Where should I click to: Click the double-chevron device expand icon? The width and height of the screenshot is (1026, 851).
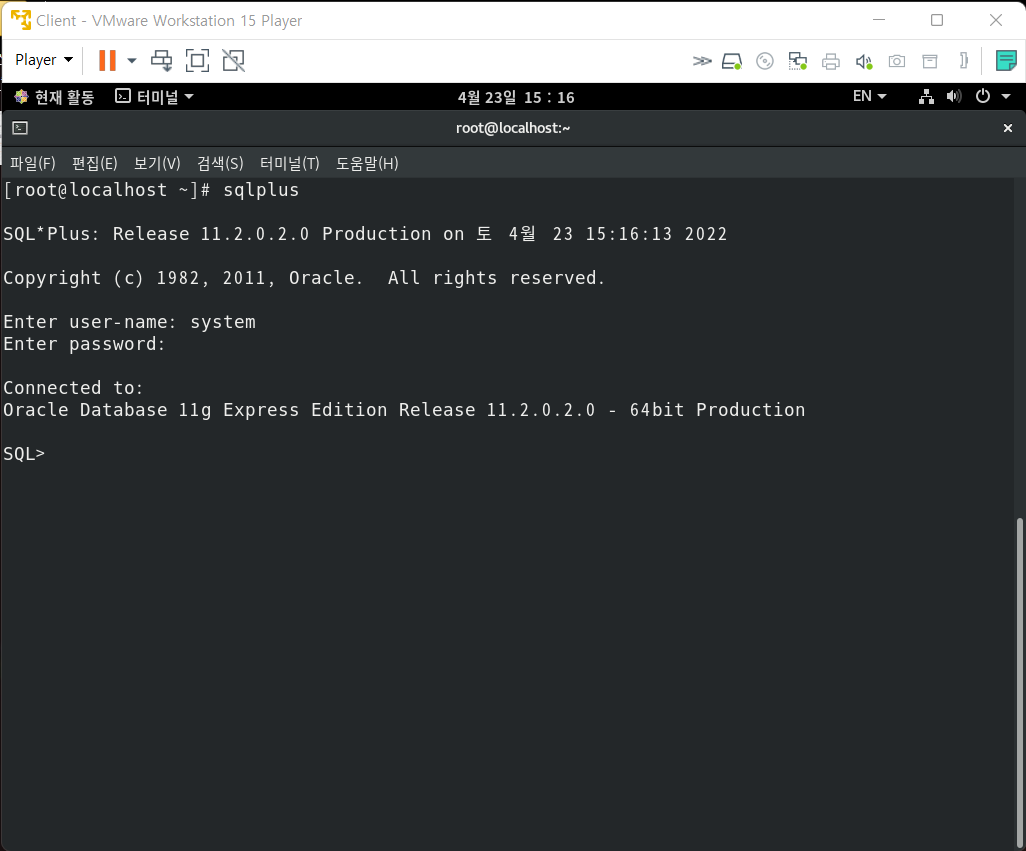click(701, 61)
